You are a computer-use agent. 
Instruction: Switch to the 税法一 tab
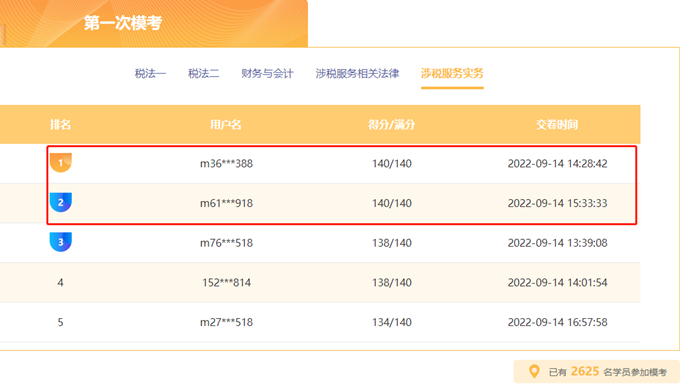click(150, 73)
